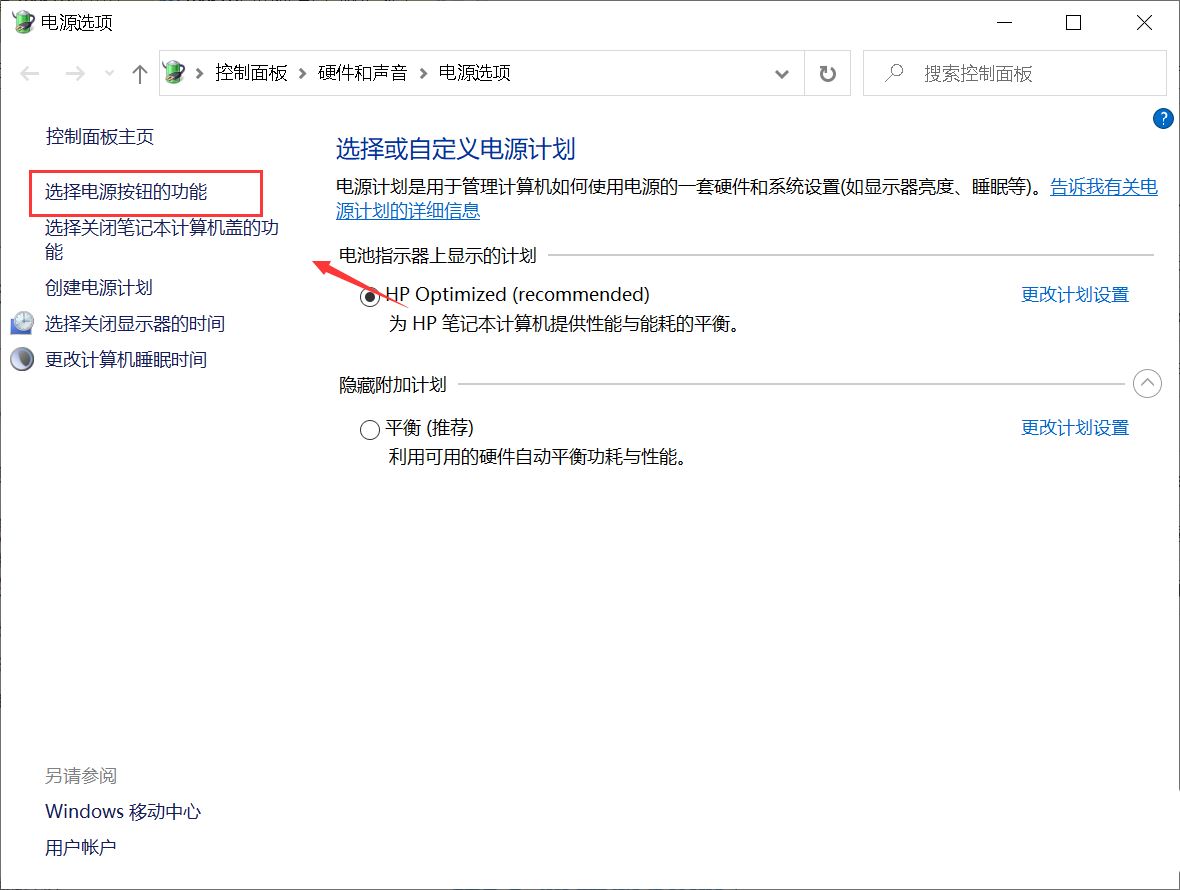Click the Power Options title bar icon
1180x890 pixels.
click(23, 22)
